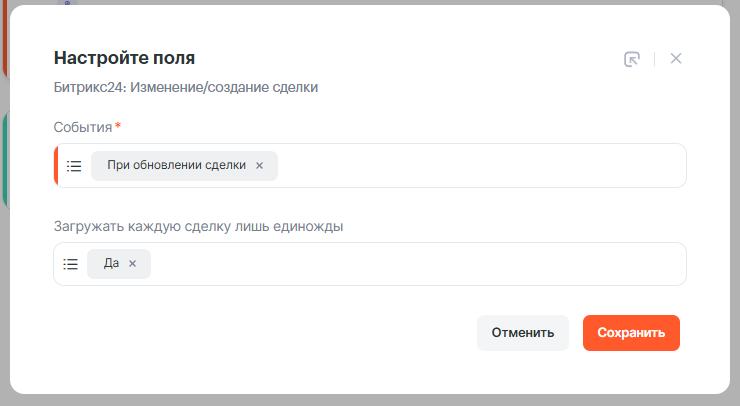Viewport: 740px width, 406px height.
Task: Click the green block behind the dialog
Action: point(4,160)
